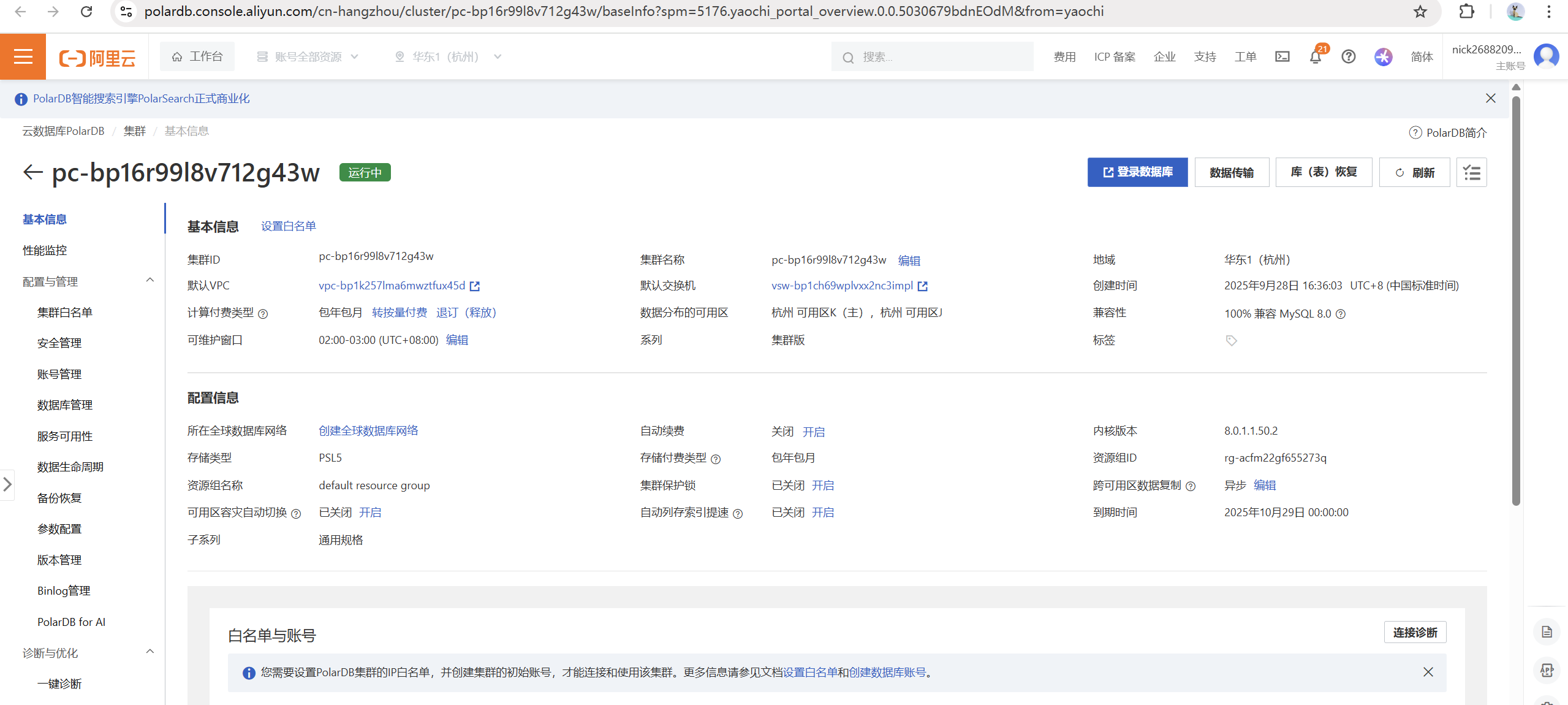Collapse 配置与管理 sidebar section
This screenshot has height=705, width=1568.
click(x=150, y=280)
